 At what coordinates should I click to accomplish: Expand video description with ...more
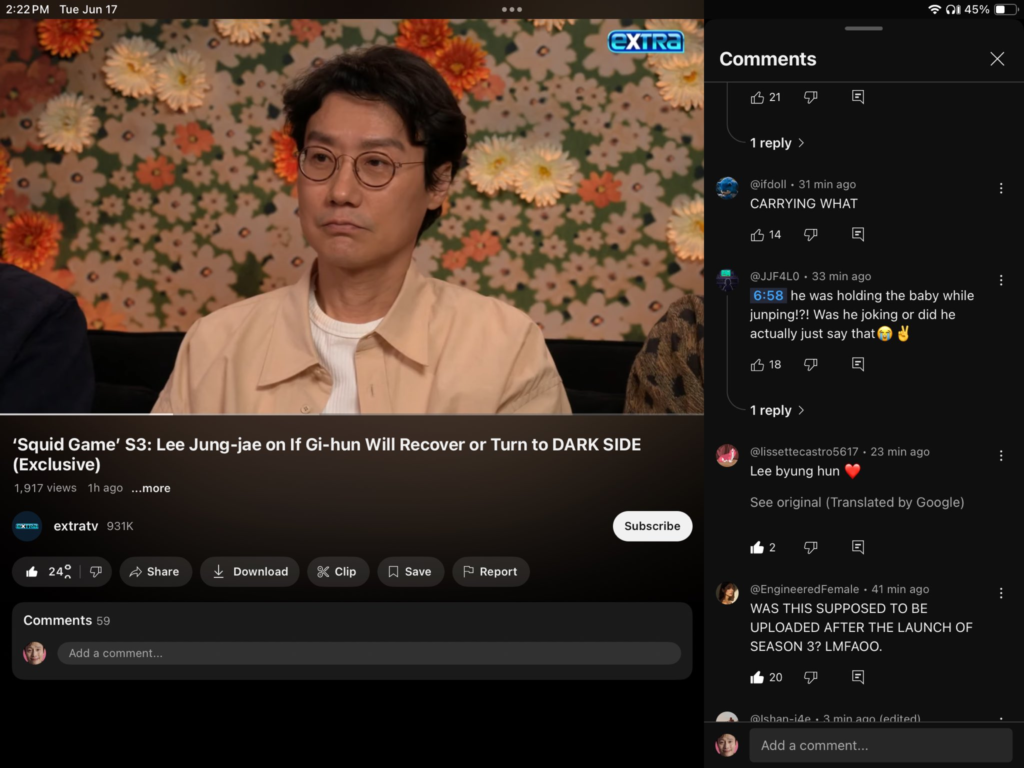[x=151, y=488]
